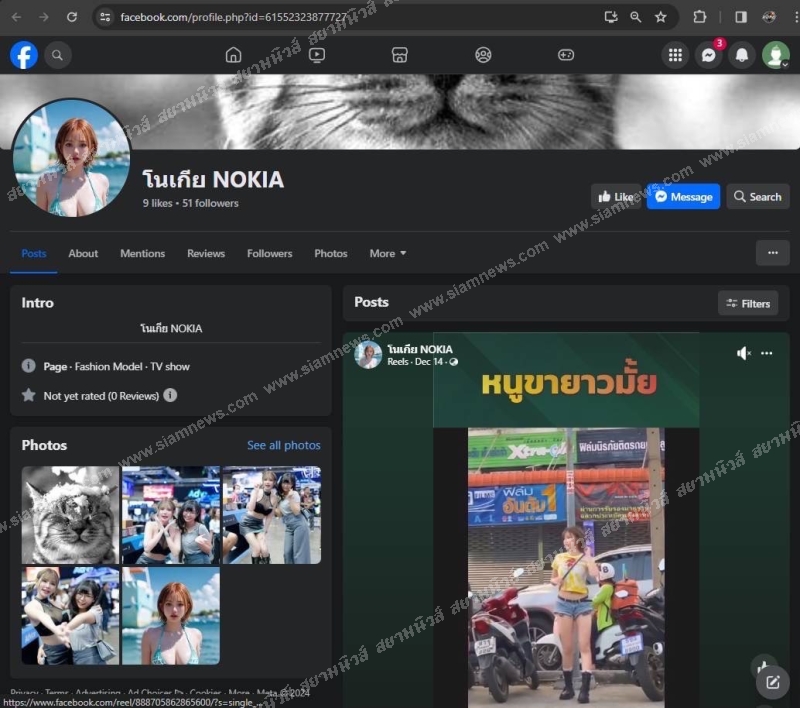
Task: Click Not yet rated (0 Reviews)
Action: pyautogui.click(x=101, y=396)
